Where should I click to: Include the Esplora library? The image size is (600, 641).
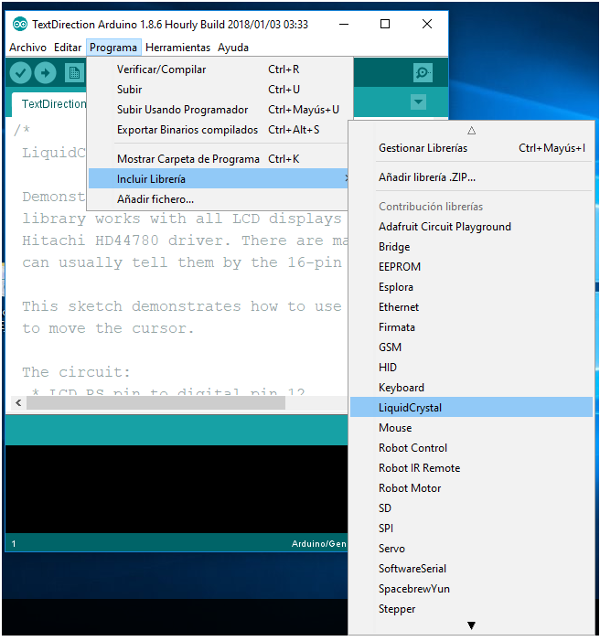(x=471, y=287)
